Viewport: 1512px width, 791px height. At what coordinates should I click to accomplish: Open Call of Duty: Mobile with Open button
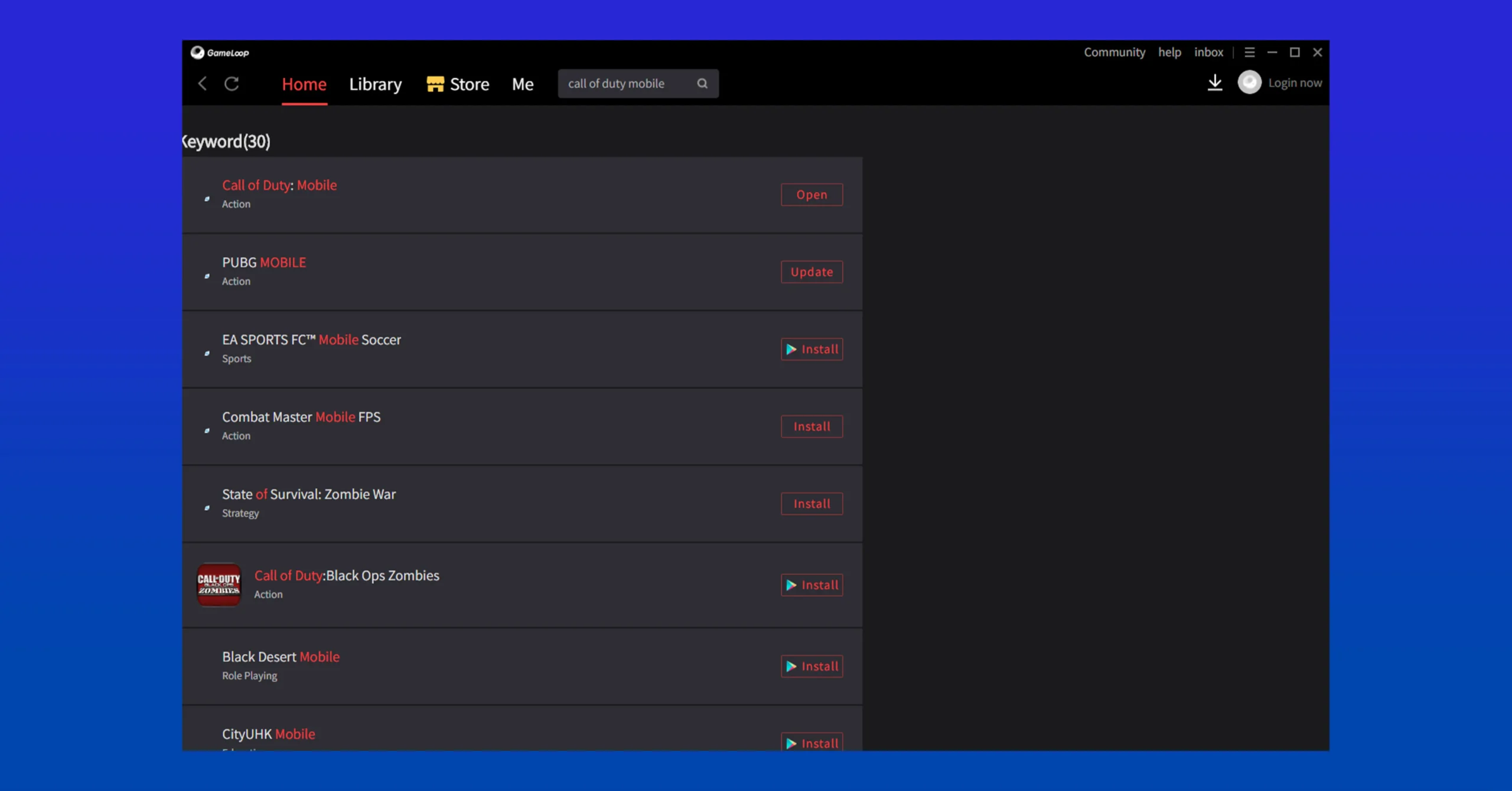pyautogui.click(x=812, y=195)
